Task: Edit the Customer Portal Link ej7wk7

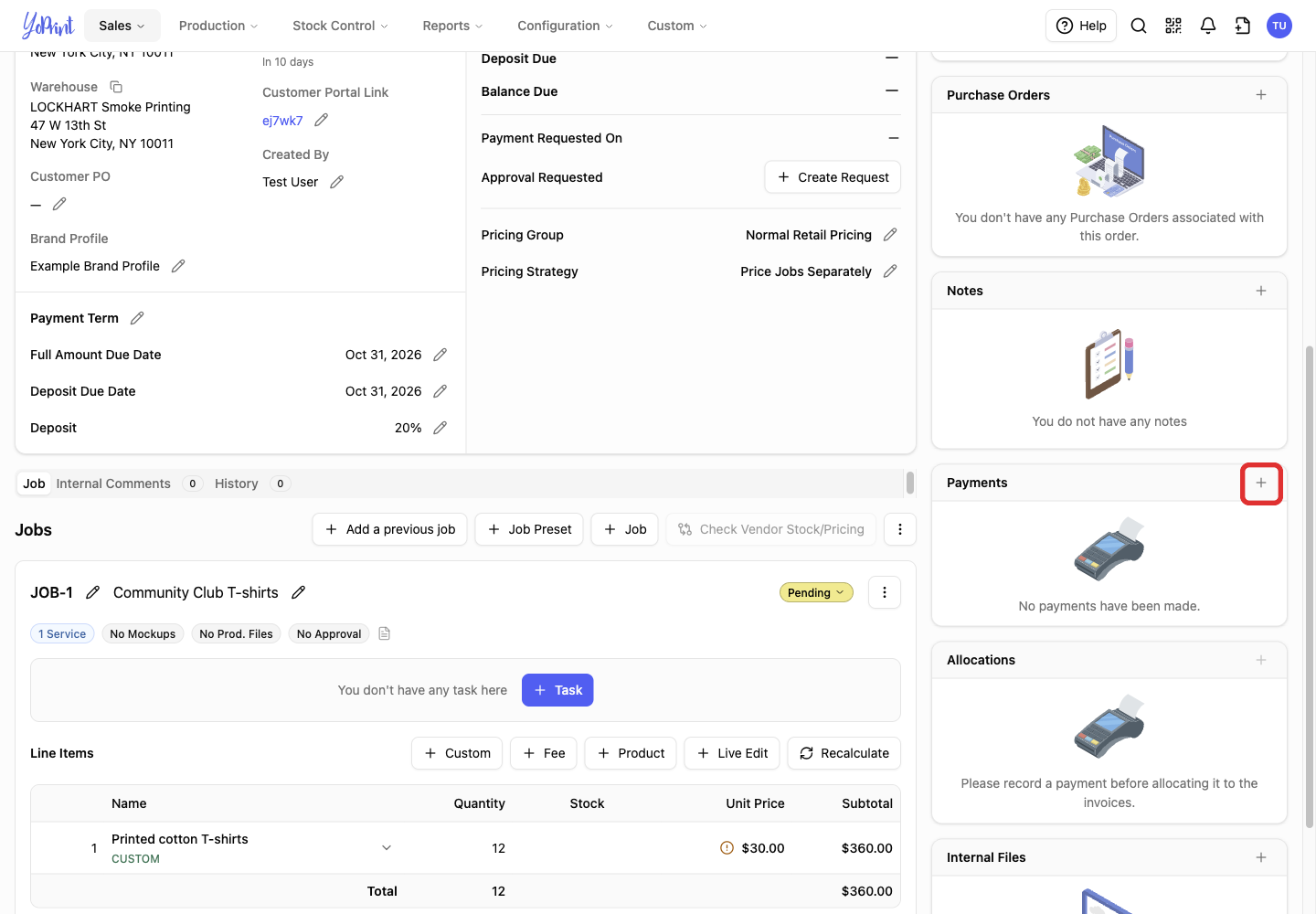Action: pyautogui.click(x=322, y=121)
